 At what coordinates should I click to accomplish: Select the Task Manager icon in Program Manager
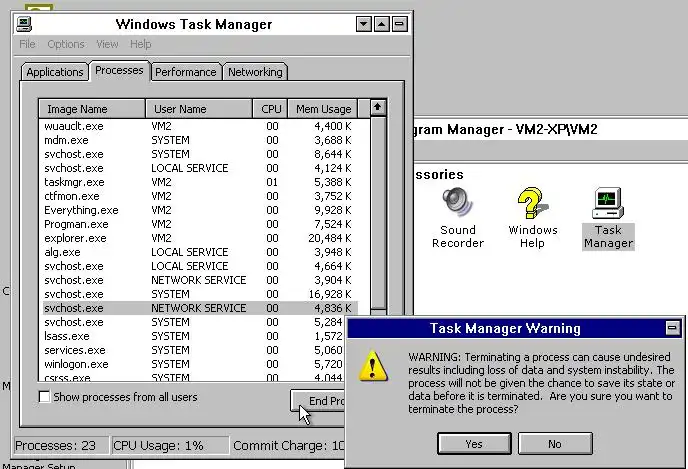tap(608, 218)
